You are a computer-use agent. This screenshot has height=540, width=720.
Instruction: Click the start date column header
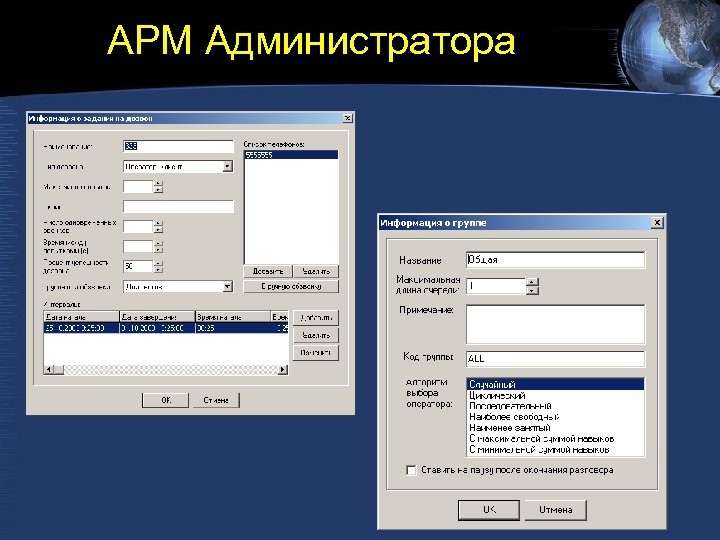coord(81,317)
